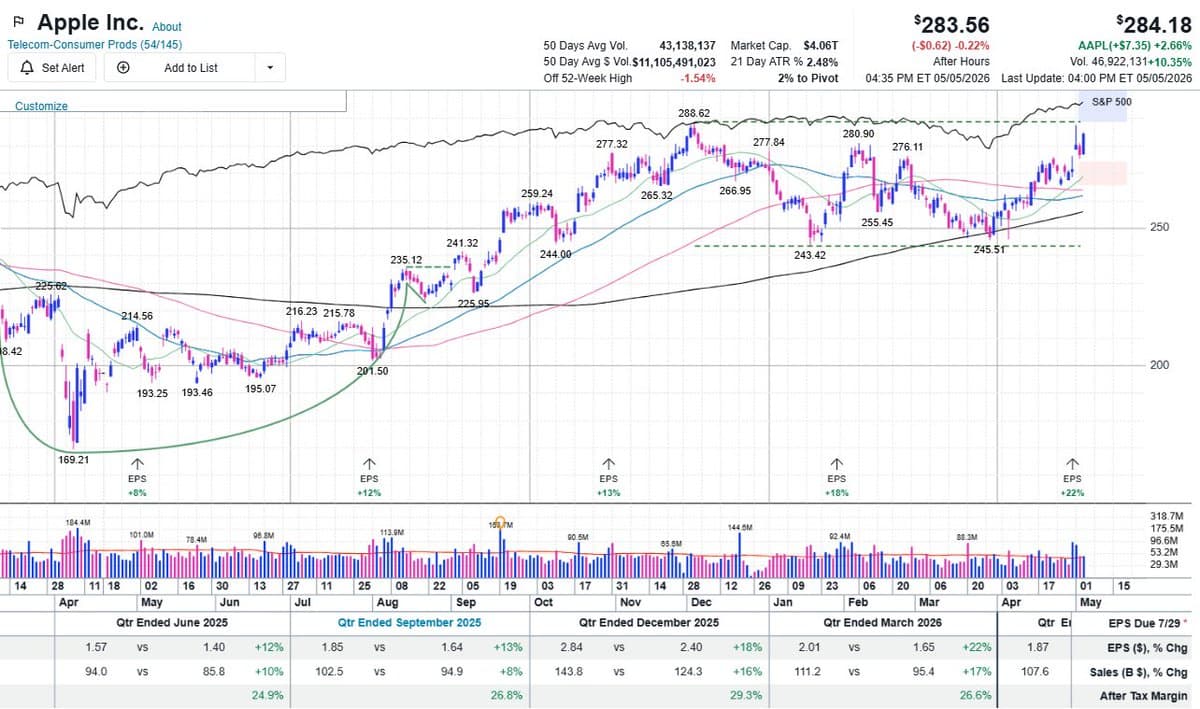The width and height of the screenshot is (1200, 709).
Task: Click the EPS +12% arrow marker
Action: click(369, 464)
